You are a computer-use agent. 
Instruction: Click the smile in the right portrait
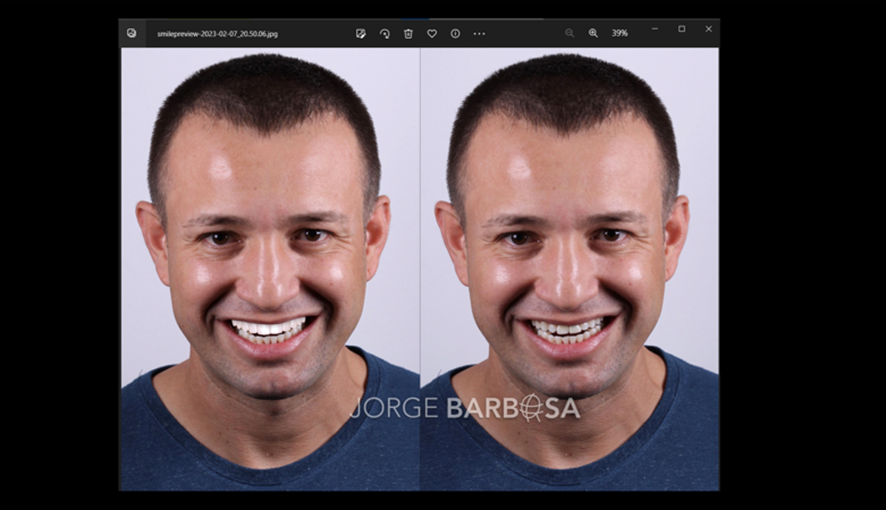(567, 329)
